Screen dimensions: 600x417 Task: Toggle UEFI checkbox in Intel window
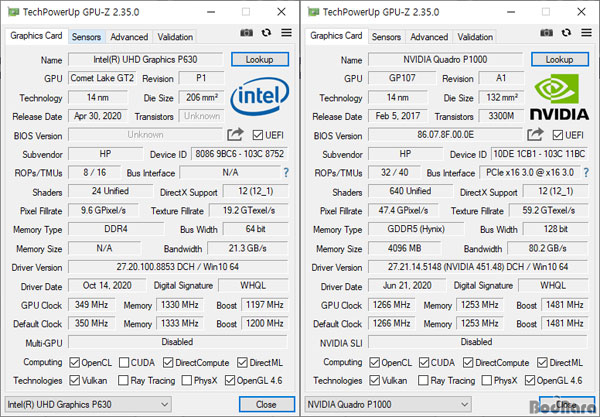click(x=258, y=135)
